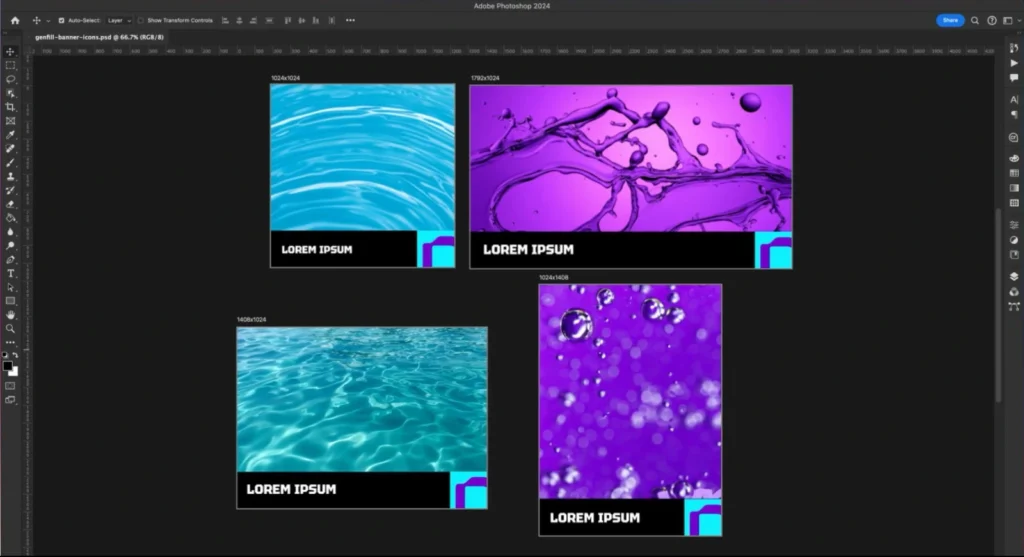Open the Properties panel icon
Image resolution: width=1024 pixels, height=557 pixels.
[1014, 225]
